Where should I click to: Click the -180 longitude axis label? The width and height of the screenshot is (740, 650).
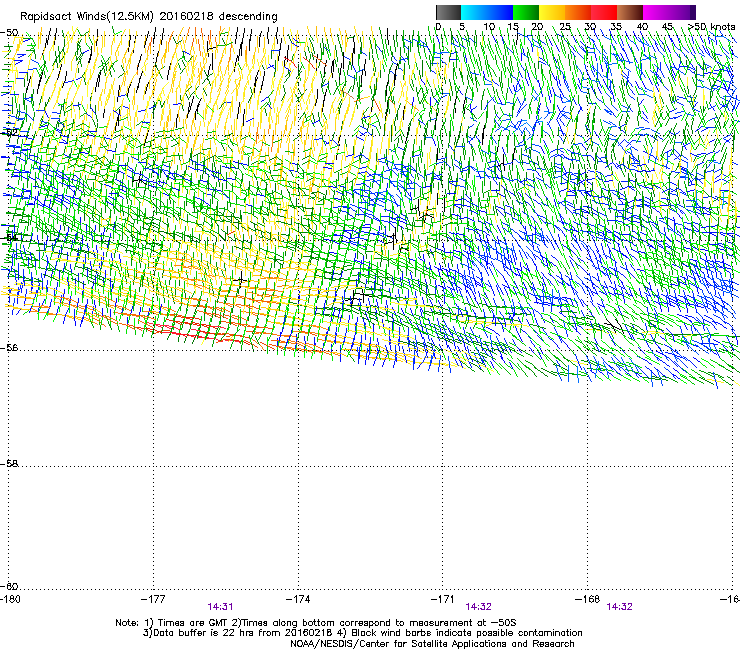10,599
